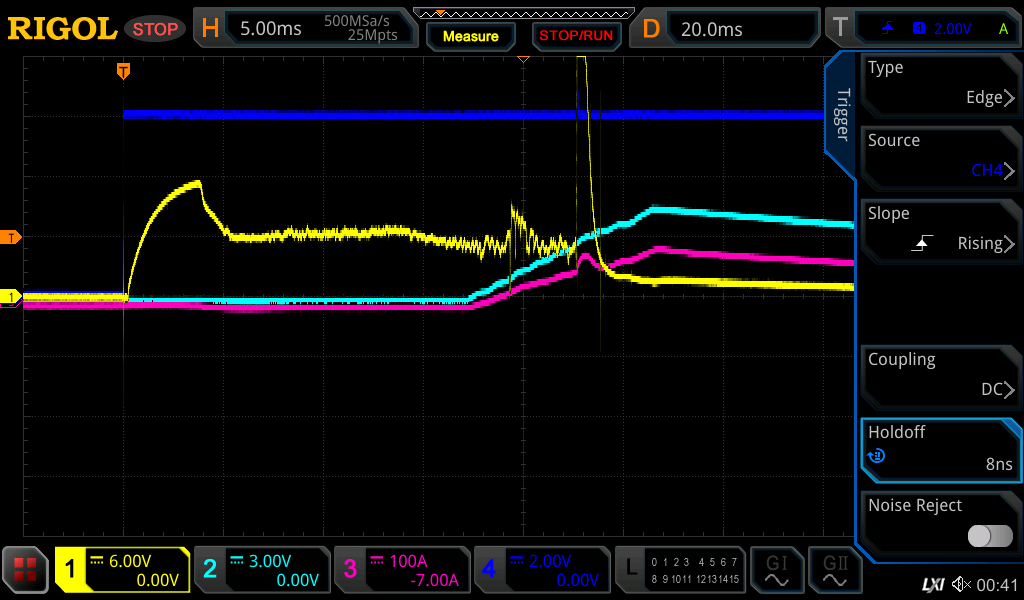Click the RIGOL logo
This screenshot has width=1024, height=600.
(62, 29)
